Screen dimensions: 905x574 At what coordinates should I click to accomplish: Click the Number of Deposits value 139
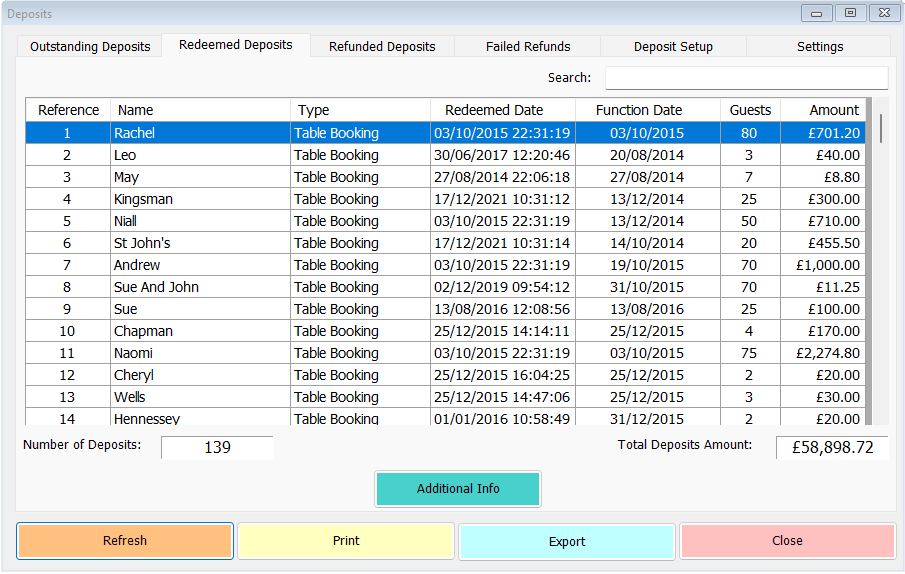[217, 447]
